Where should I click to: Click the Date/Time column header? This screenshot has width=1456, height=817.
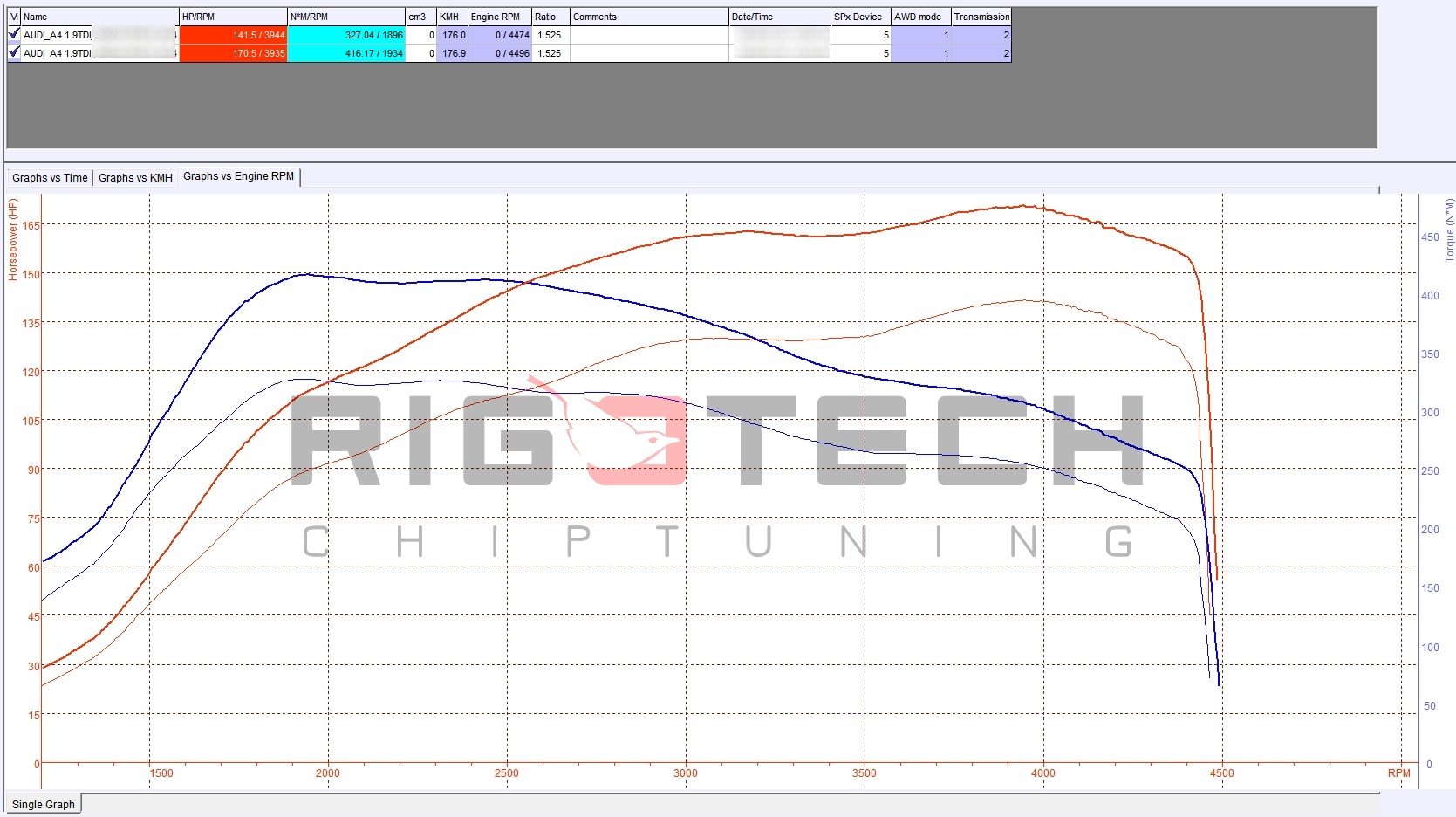click(780, 17)
